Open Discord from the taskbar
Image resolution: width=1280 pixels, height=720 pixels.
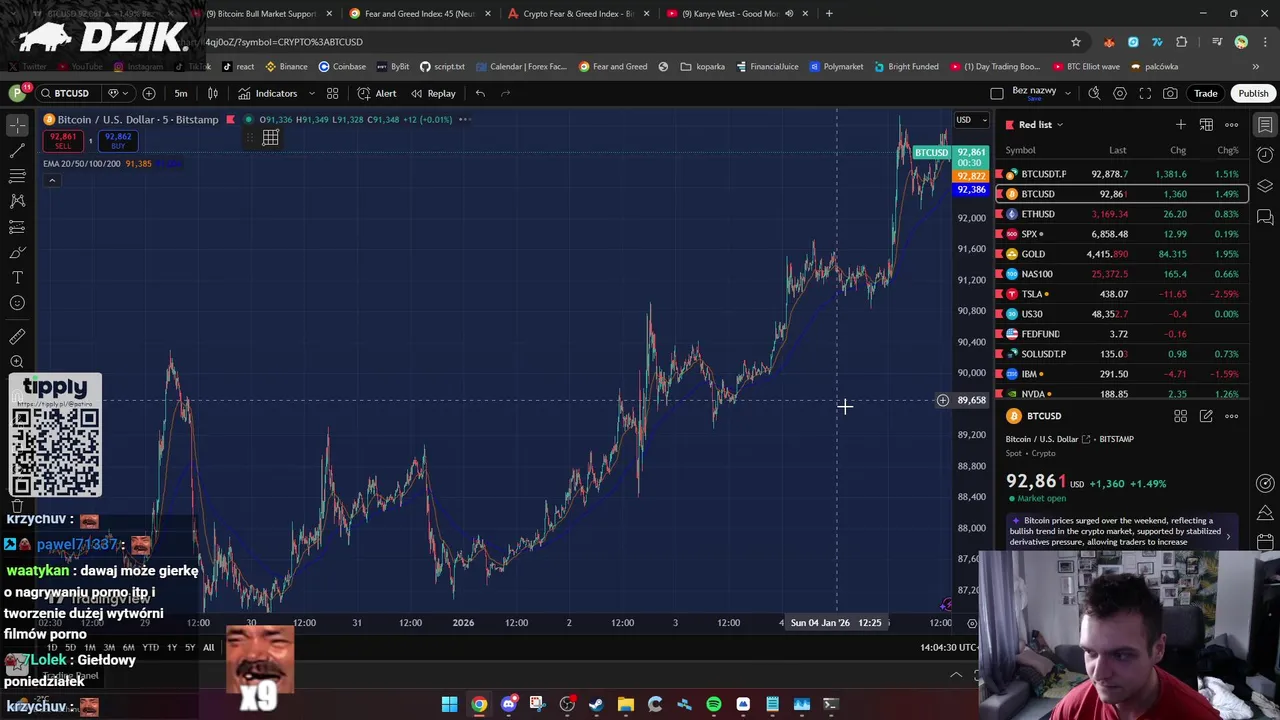point(508,705)
